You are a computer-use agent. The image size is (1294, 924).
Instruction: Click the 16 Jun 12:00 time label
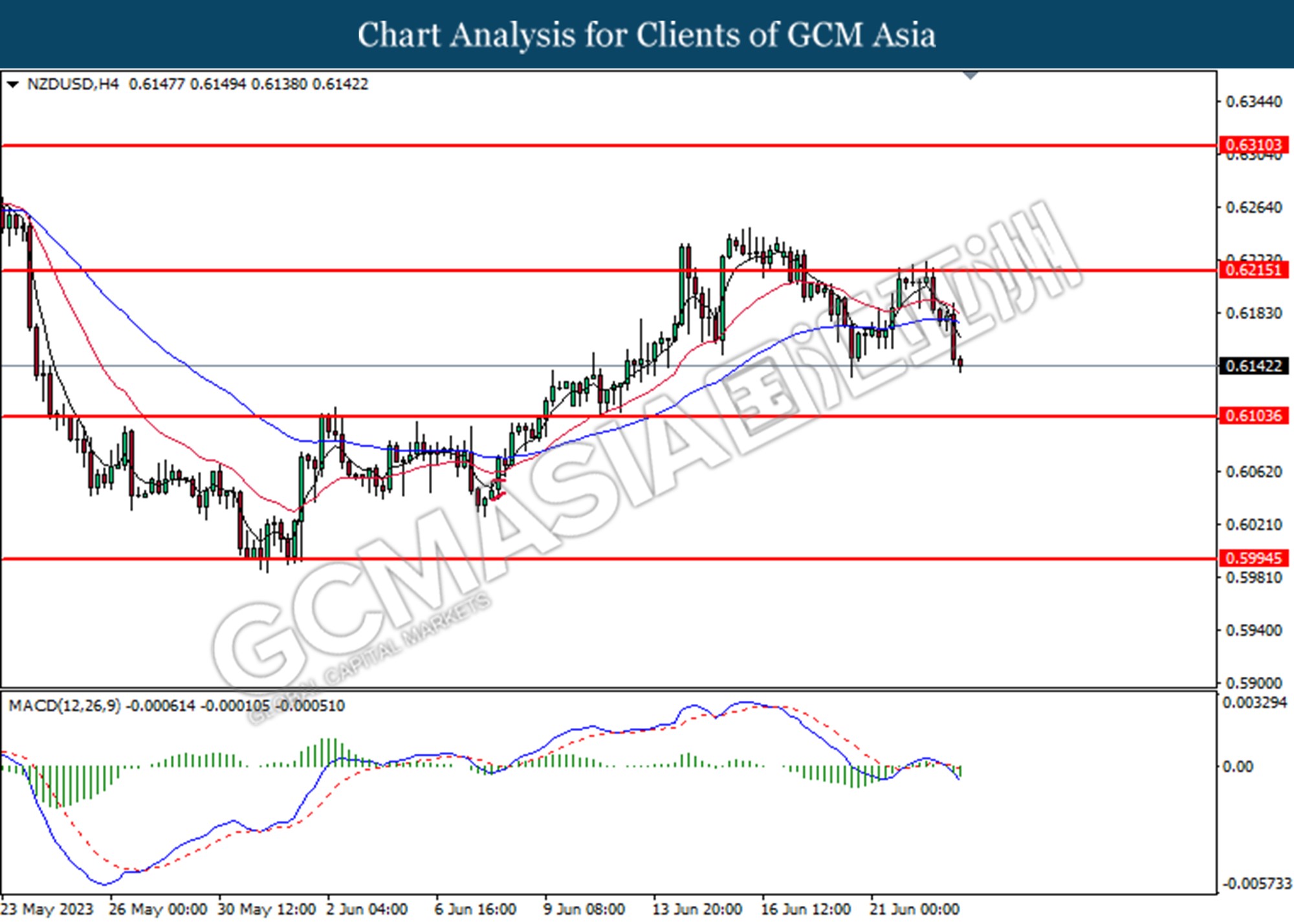coord(806,910)
